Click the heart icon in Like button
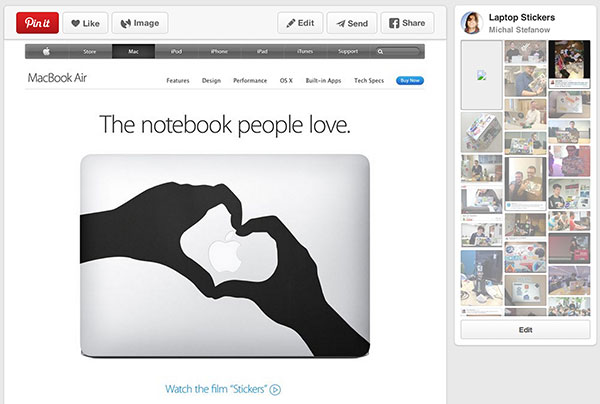This screenshot has height=404, width=600. (76, 23)
